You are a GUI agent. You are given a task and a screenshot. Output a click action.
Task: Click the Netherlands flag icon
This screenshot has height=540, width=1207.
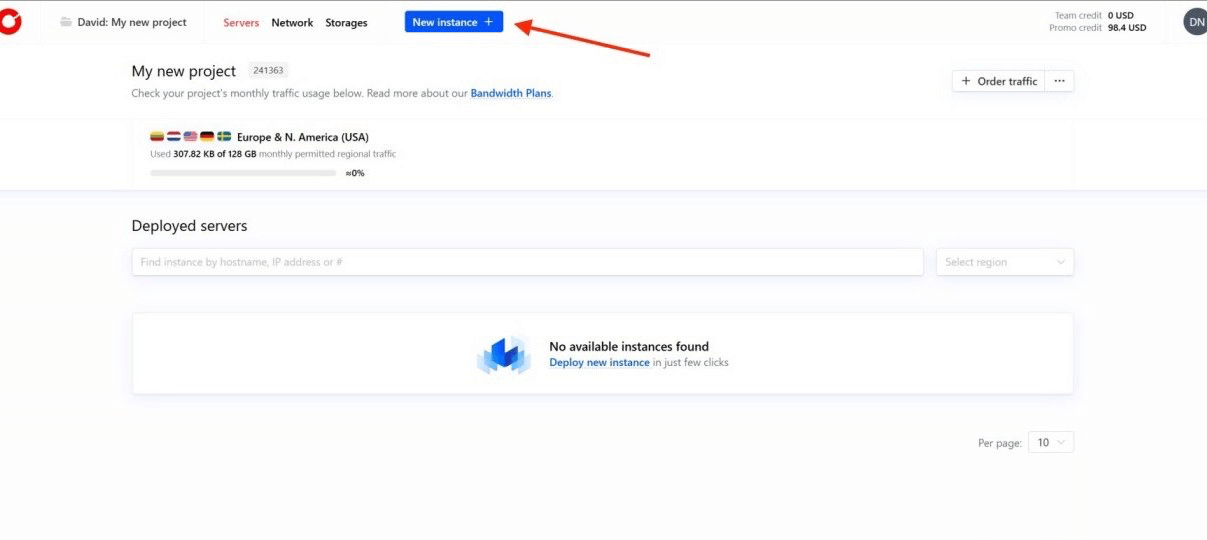(x=173, y=137)
